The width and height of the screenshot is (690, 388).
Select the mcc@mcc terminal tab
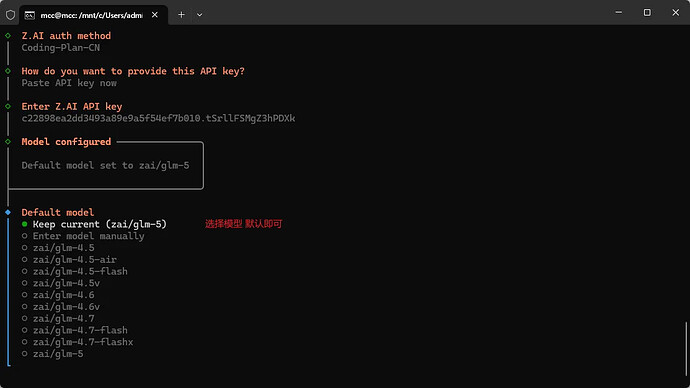[93, 15]
